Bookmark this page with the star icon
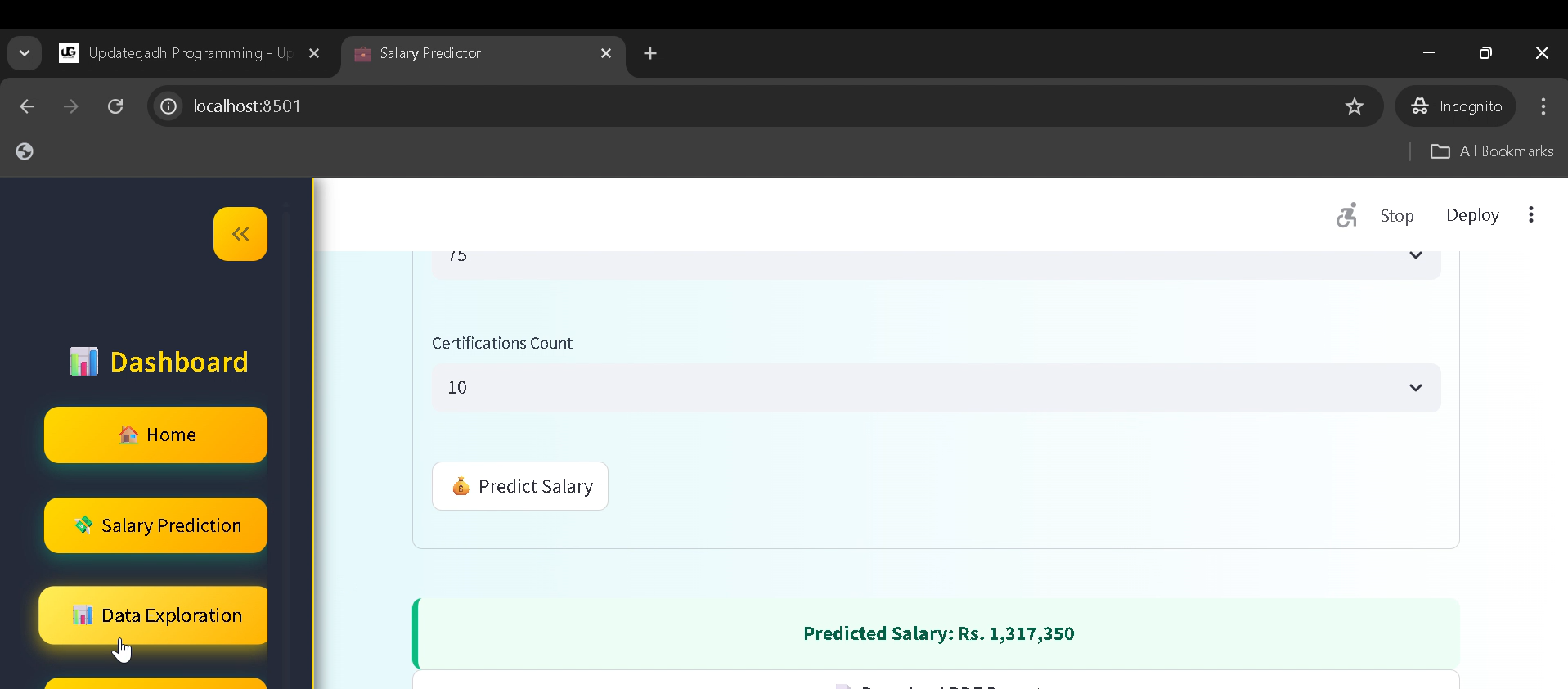 pyautogui.click(x=1355, y=106)
